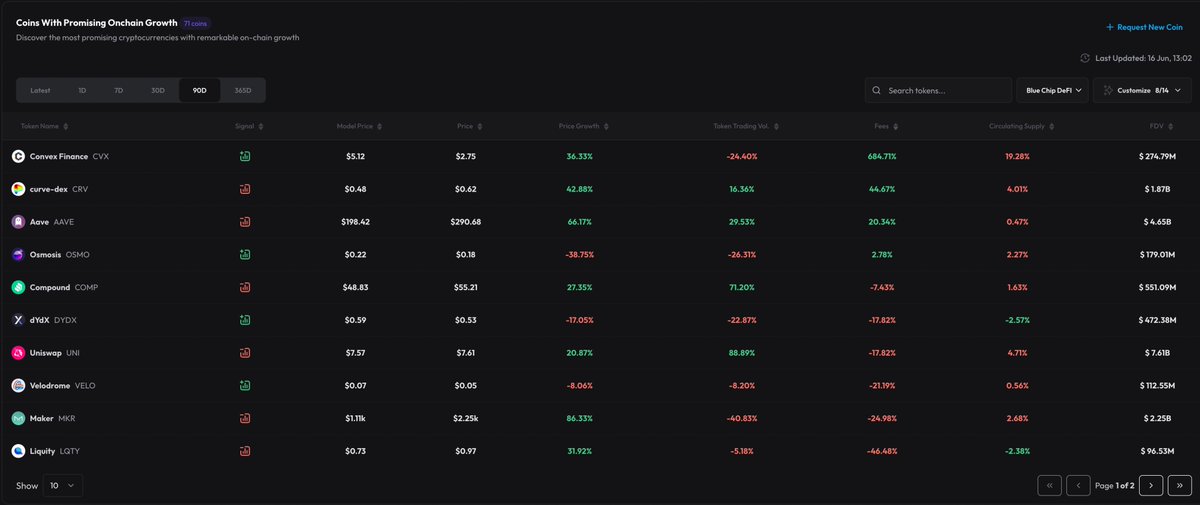Select the 30D timeframe tab
The height and width of the screenshot is (505, 1200).
click(x=157, y=90)
